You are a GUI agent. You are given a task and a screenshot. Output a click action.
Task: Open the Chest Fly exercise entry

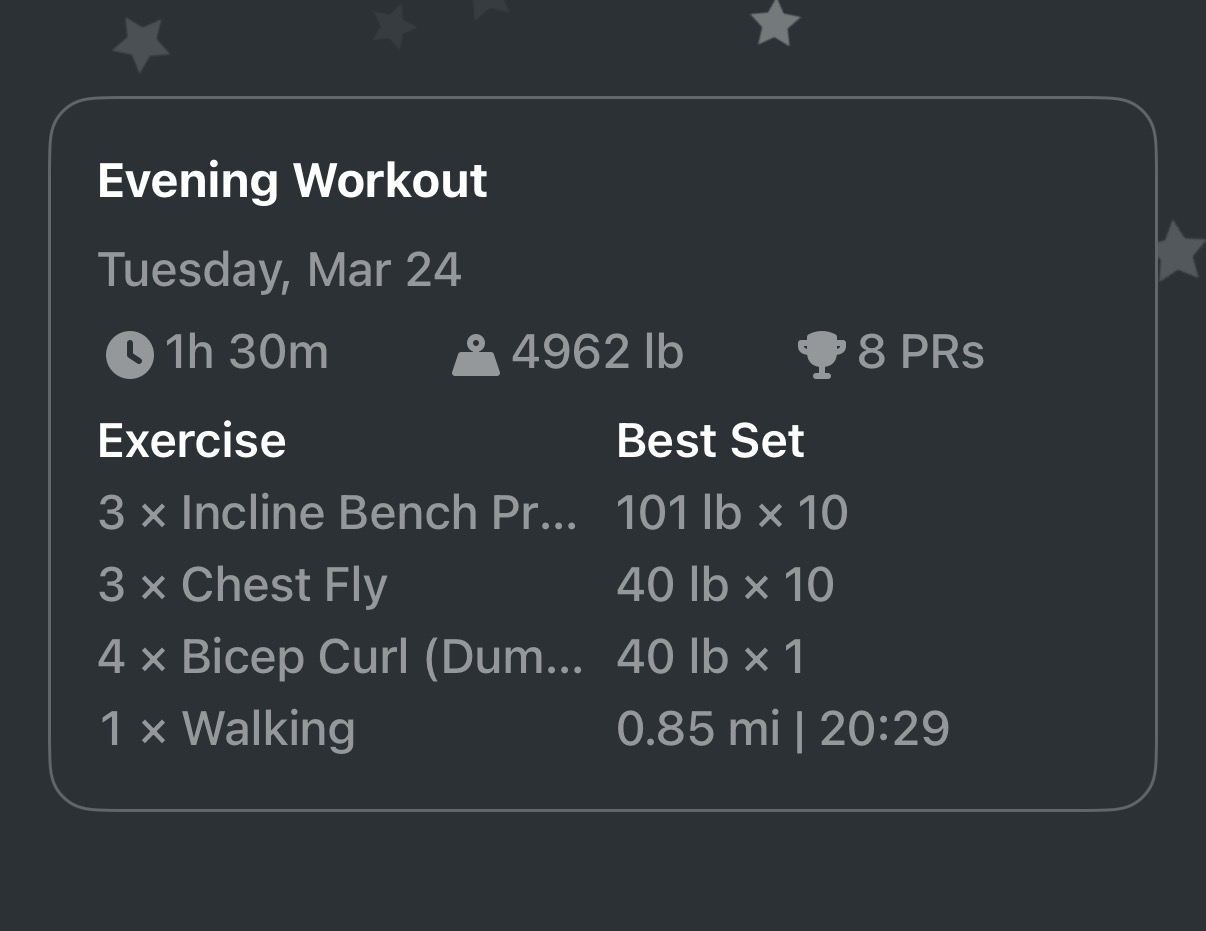point(242,584)
